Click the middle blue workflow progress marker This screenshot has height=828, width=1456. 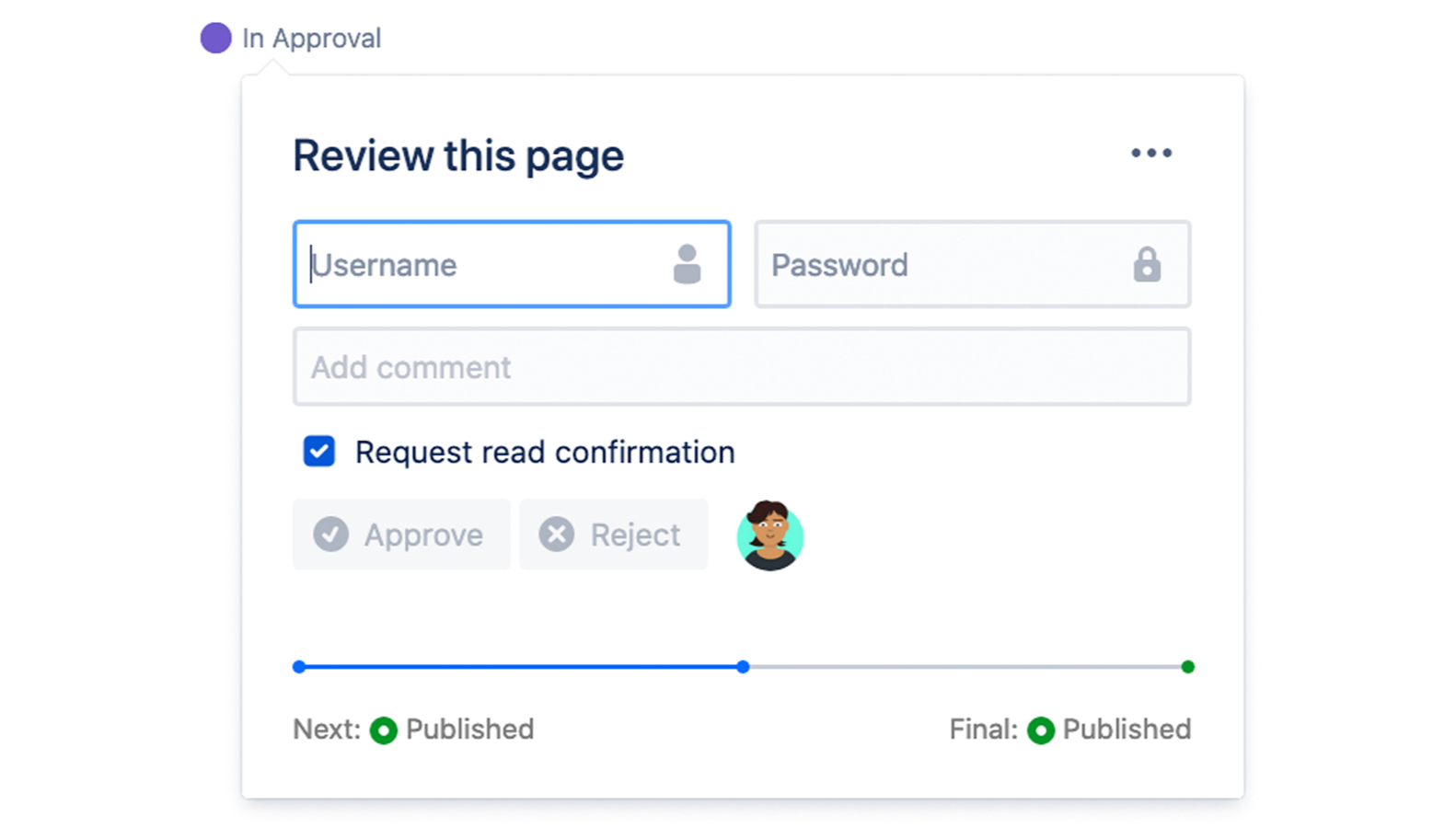(x=743, y=667)
